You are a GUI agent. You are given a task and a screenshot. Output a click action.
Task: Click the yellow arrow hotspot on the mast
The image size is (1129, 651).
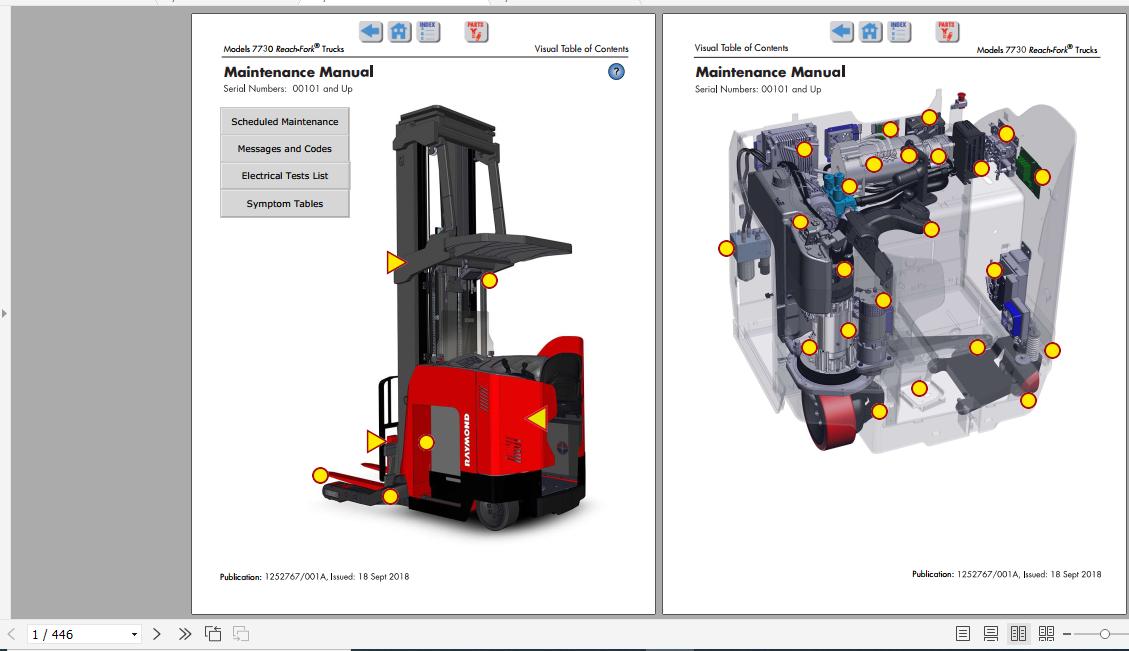click(x=396, y=263)
